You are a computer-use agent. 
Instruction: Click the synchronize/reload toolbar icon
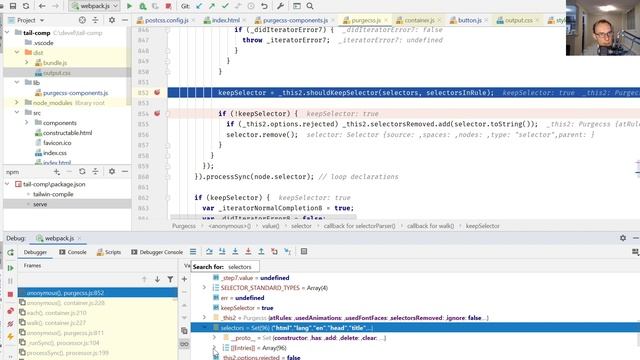coord(26,6)
